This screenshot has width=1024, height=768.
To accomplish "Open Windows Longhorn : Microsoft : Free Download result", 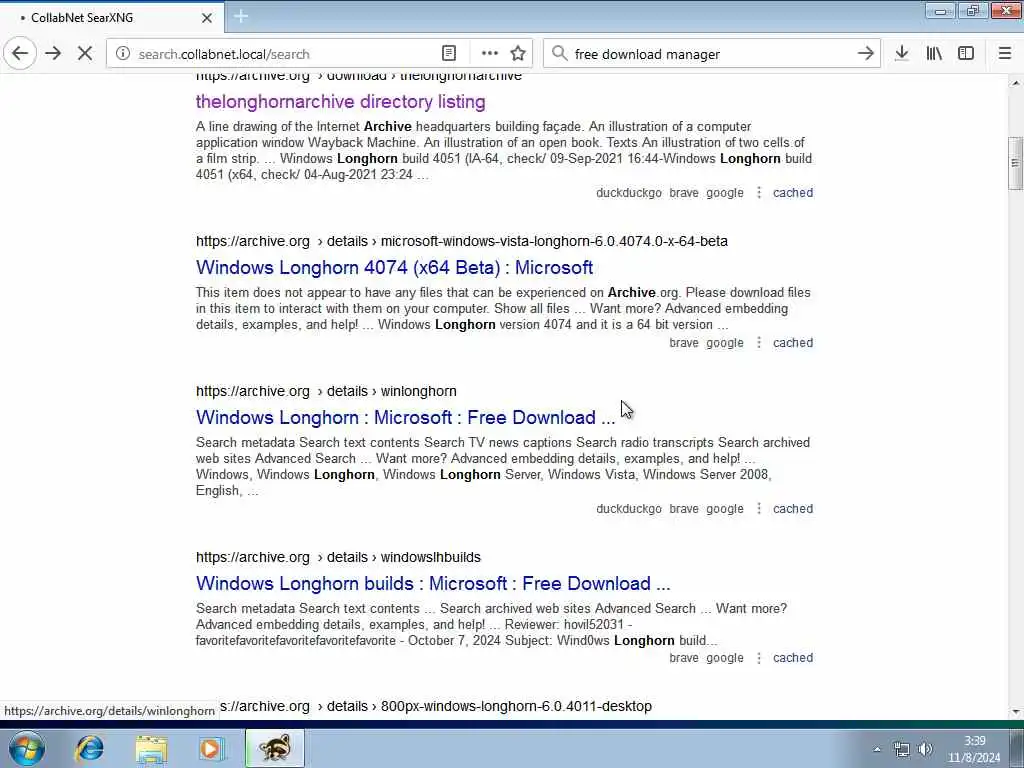I will [x=406, y=418].
